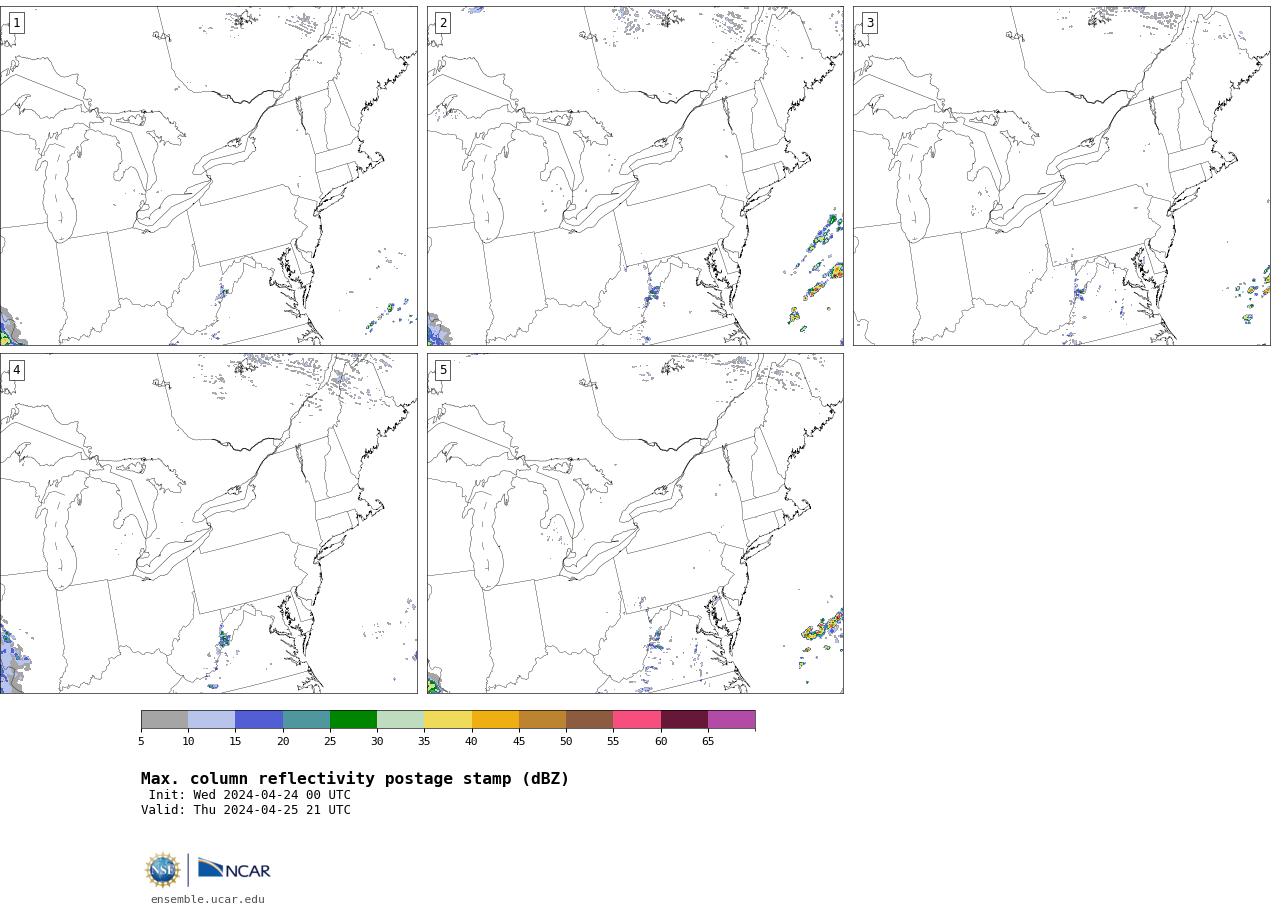This screenshot has height=910, width=1280.
Task: Click the colorbar label 35
Action: (424, 741)
